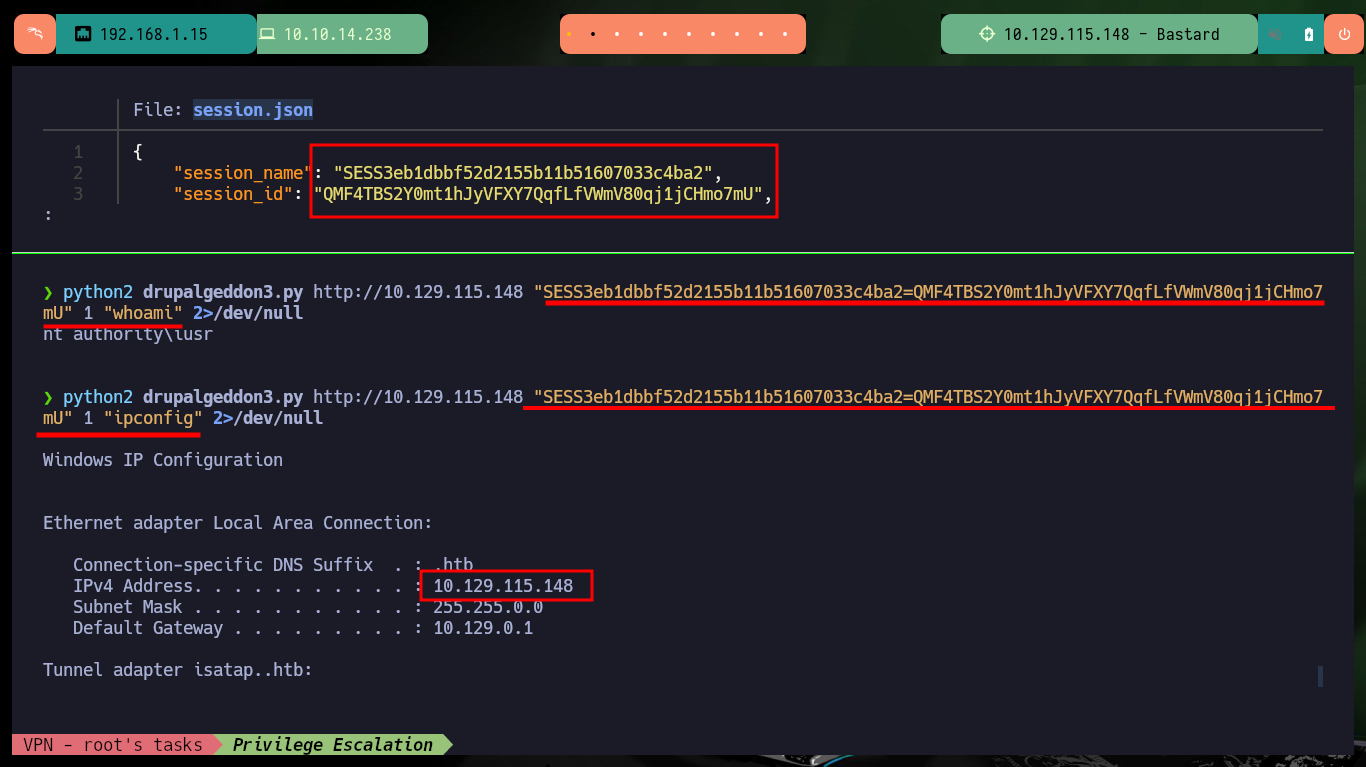Click the .htb DNS suffix value
This screenshot has height=767, width=1366.
click(x=453, y=565)
